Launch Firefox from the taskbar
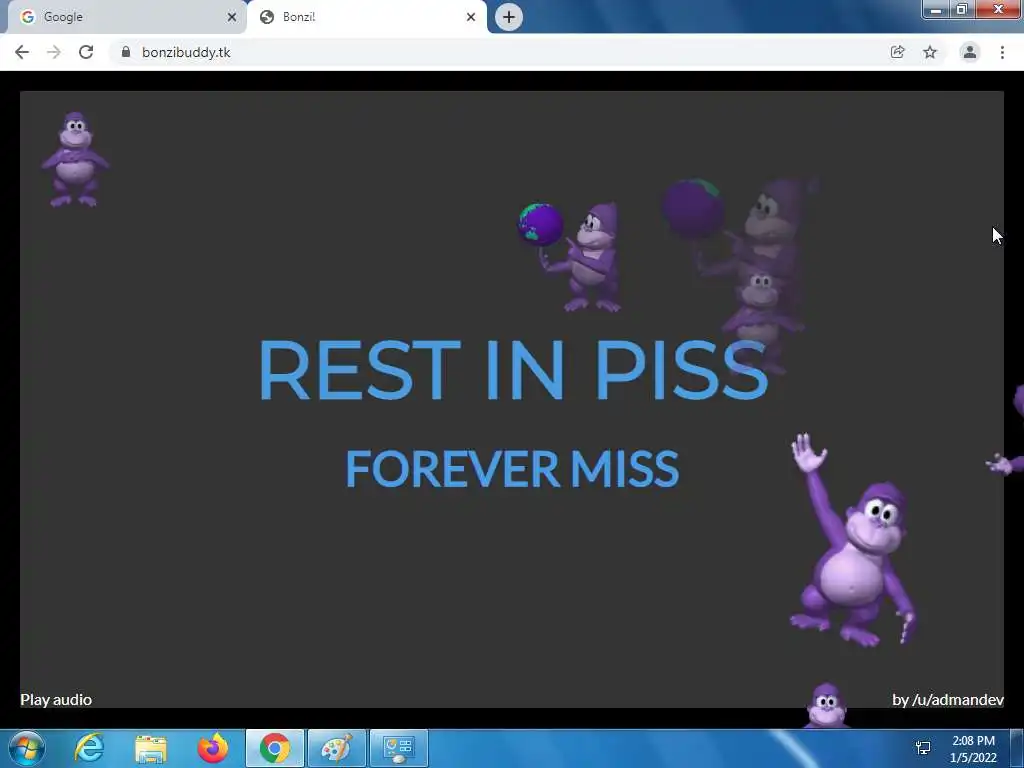Screen dimensions: 1024x768 click(213, 748)
